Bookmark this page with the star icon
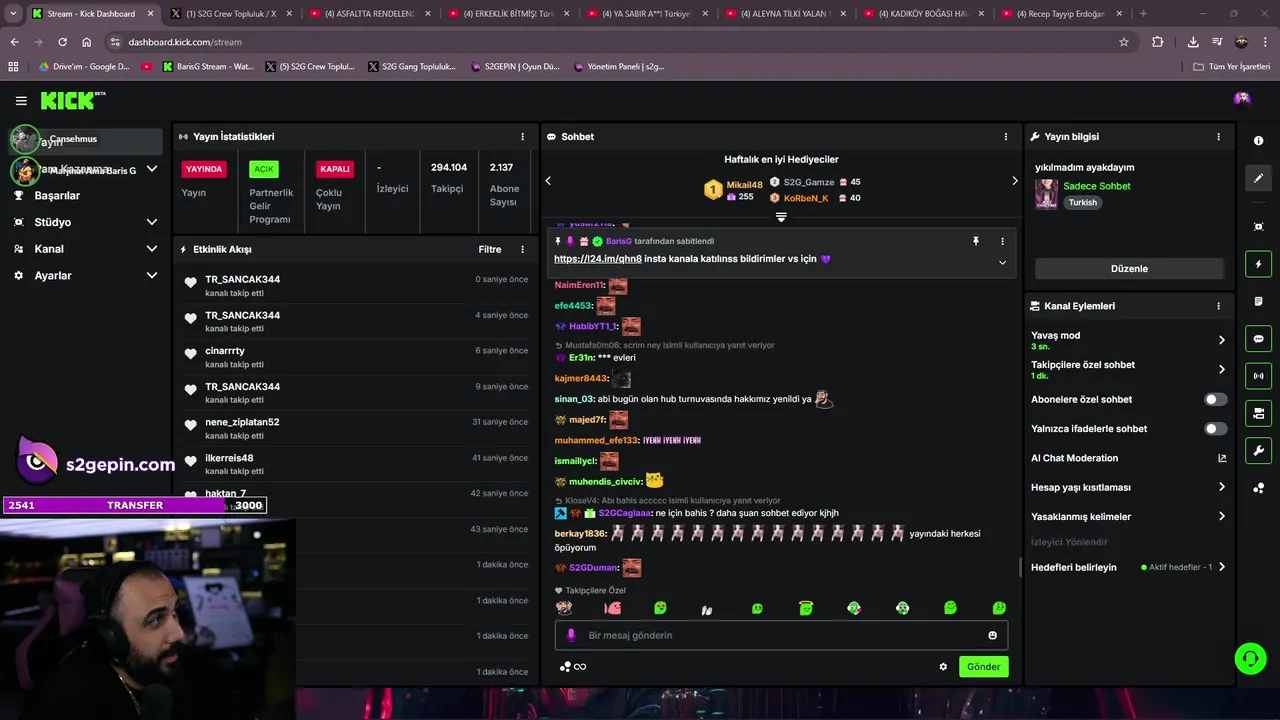Image resolution: width=1280 pixels, height=720 pixels. pyautogui.click(x=1124, y=42)
